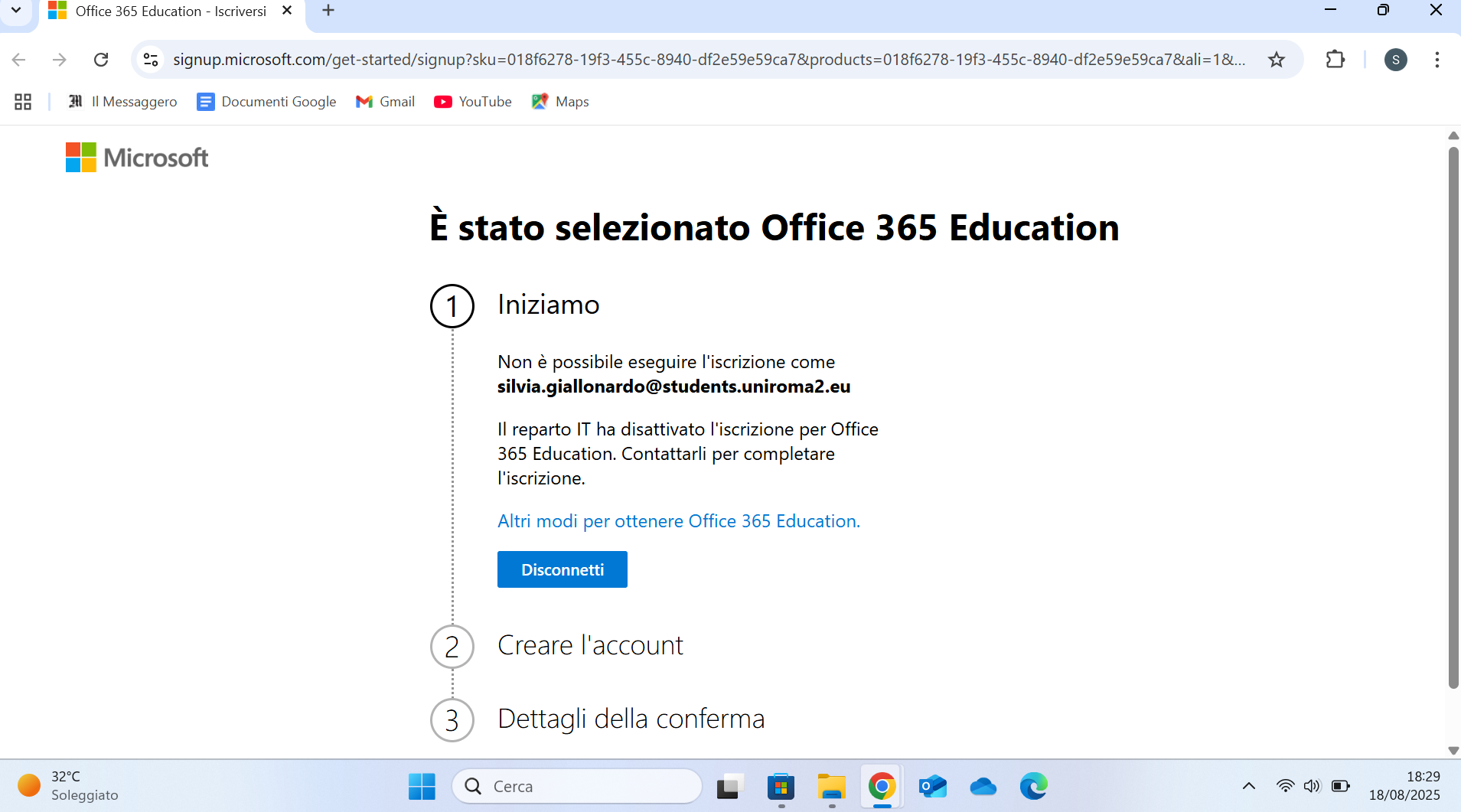Open Outlook from the taskbar
The height and width of the screenshot is (812, 1461).
(x=933, y=786)
